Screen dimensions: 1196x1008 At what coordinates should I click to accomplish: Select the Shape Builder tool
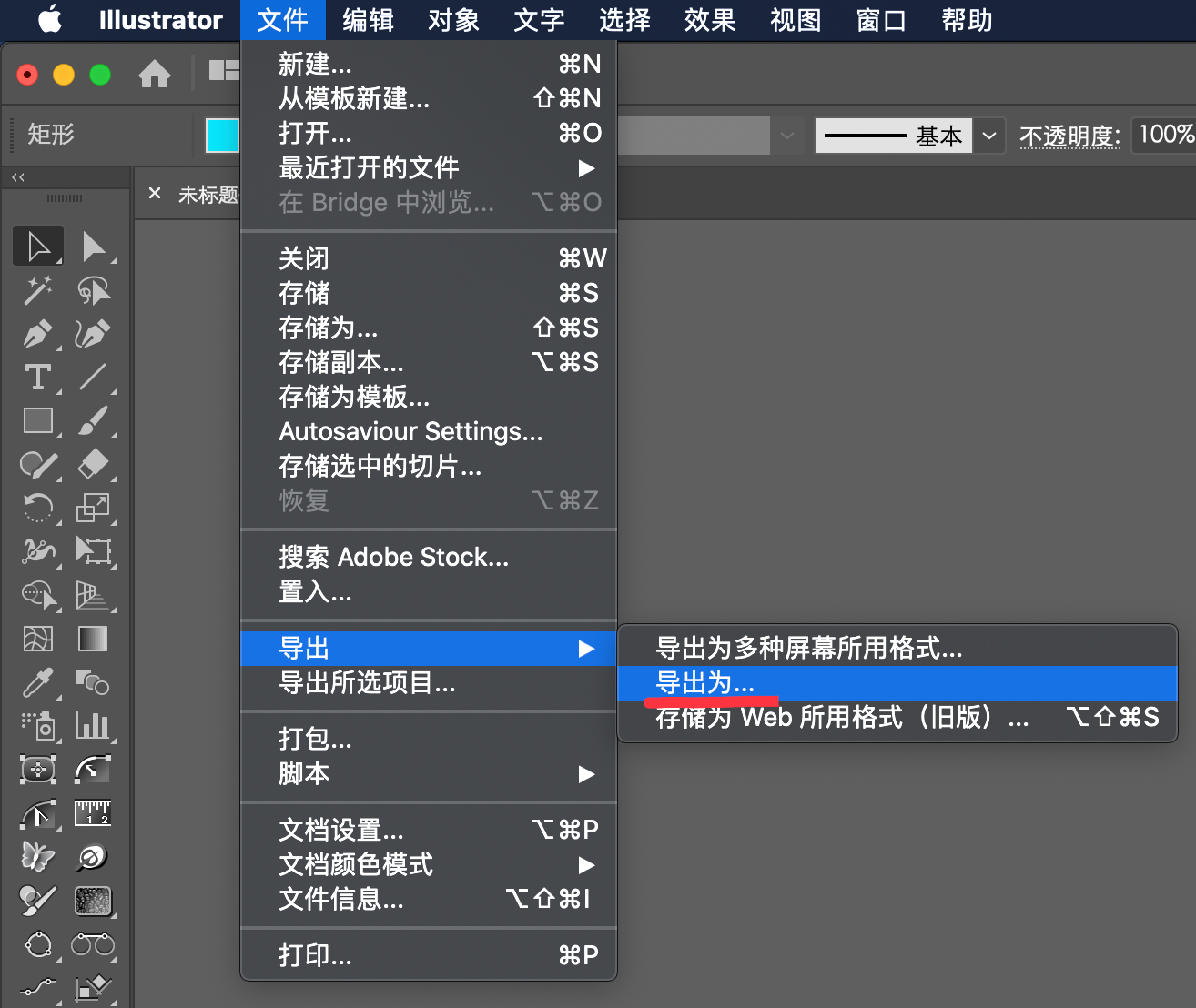coord(38,595)
